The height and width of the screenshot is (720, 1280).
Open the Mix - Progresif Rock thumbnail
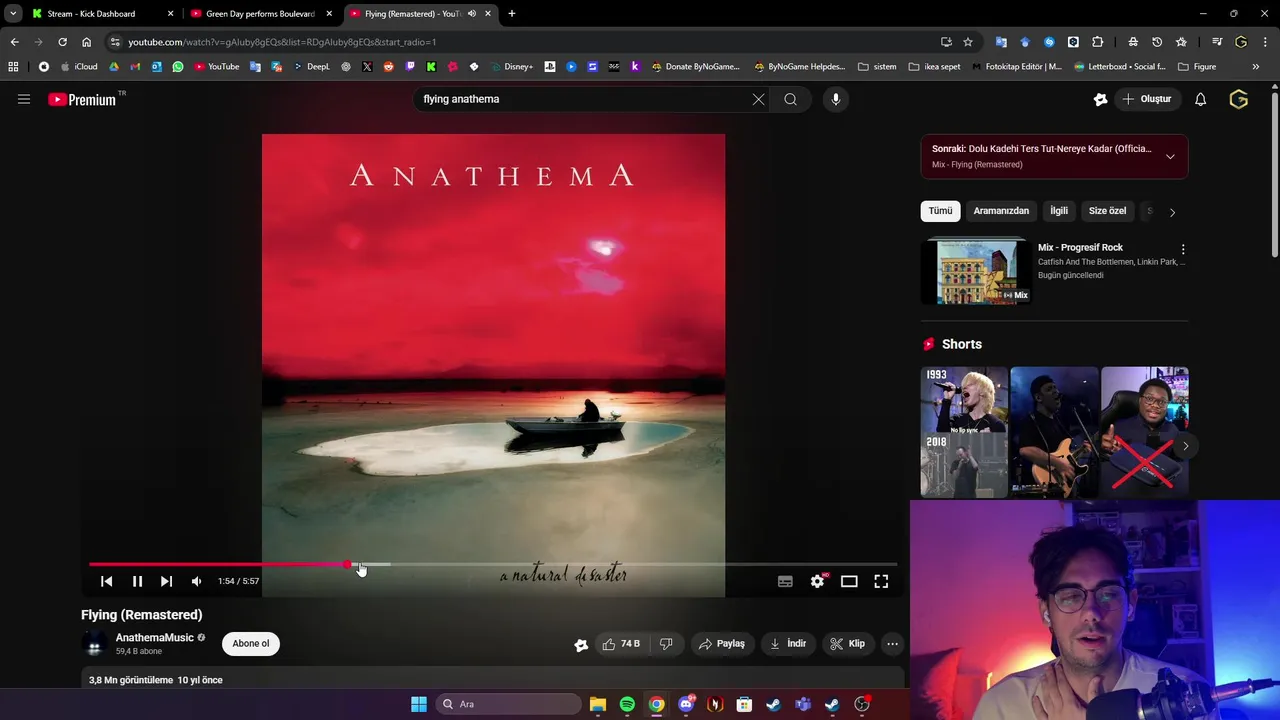click(x=976, y=270)
